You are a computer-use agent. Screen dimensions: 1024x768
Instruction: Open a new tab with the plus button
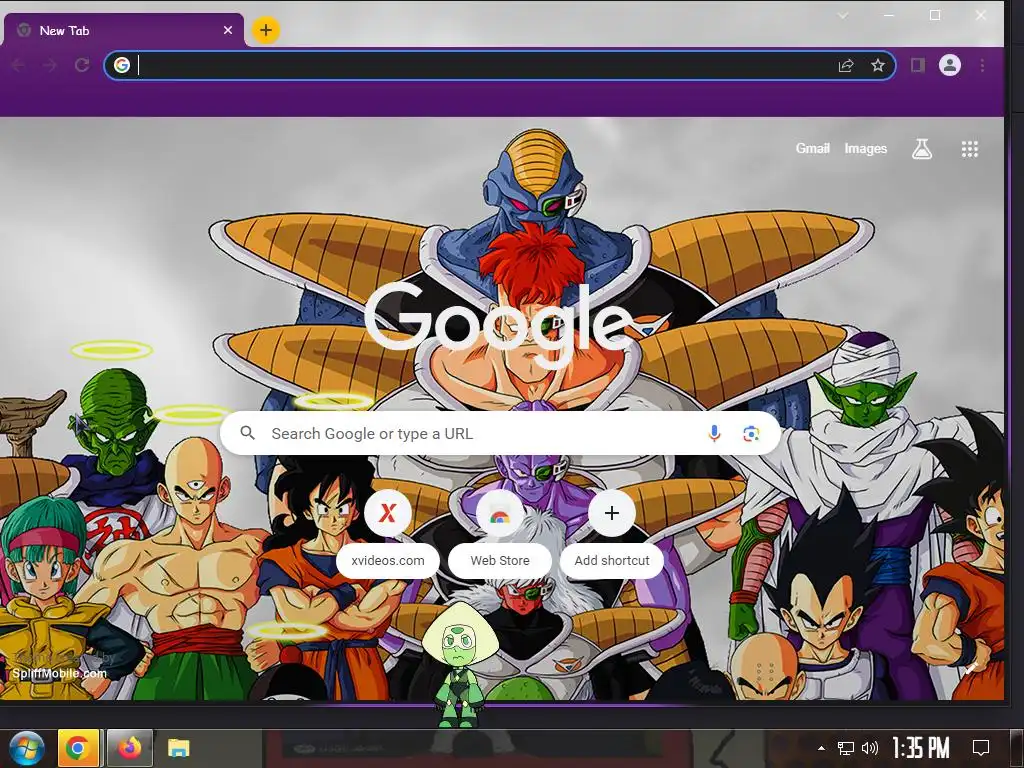pos(266,30)
